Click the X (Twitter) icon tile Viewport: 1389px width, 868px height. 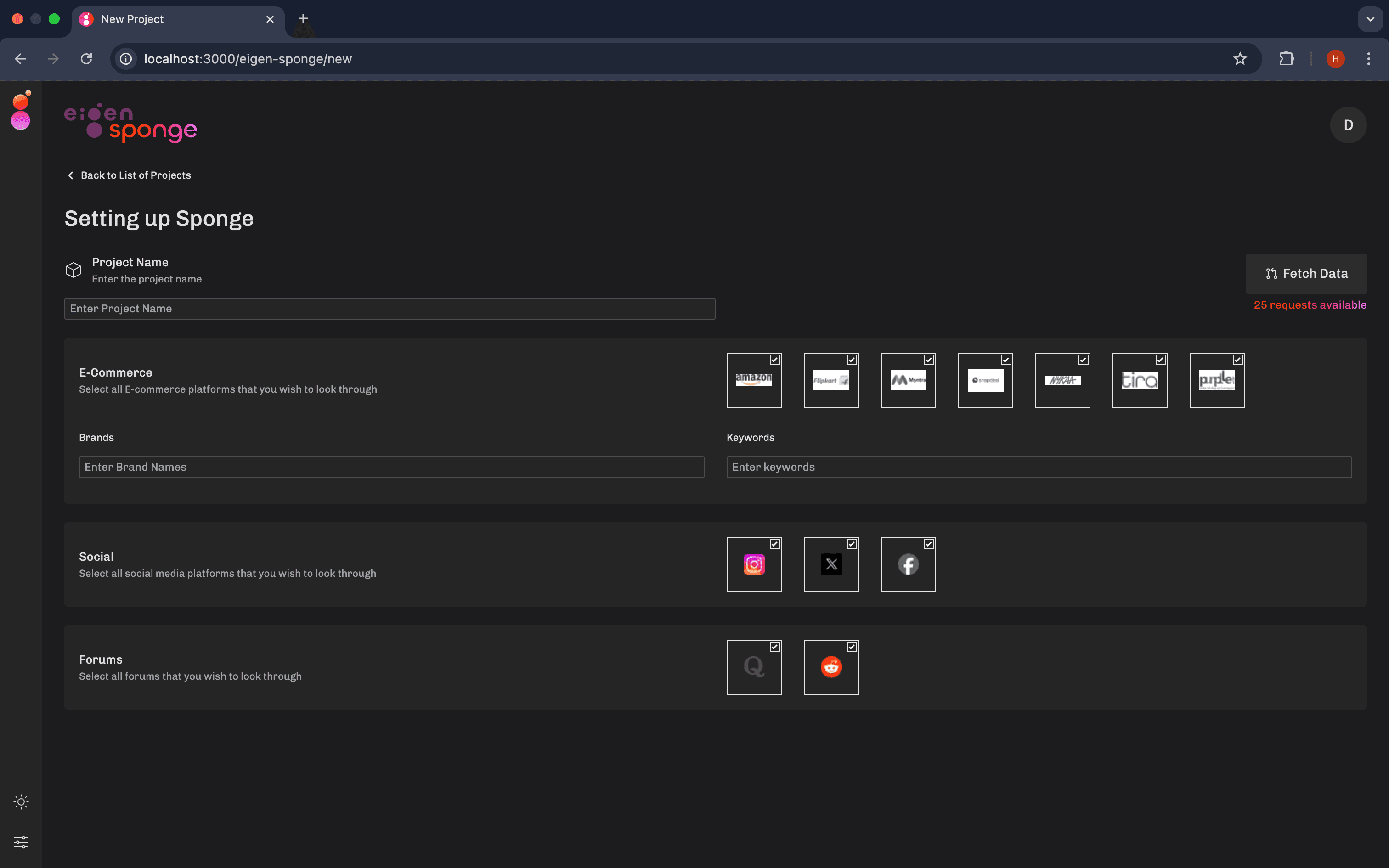831,564
